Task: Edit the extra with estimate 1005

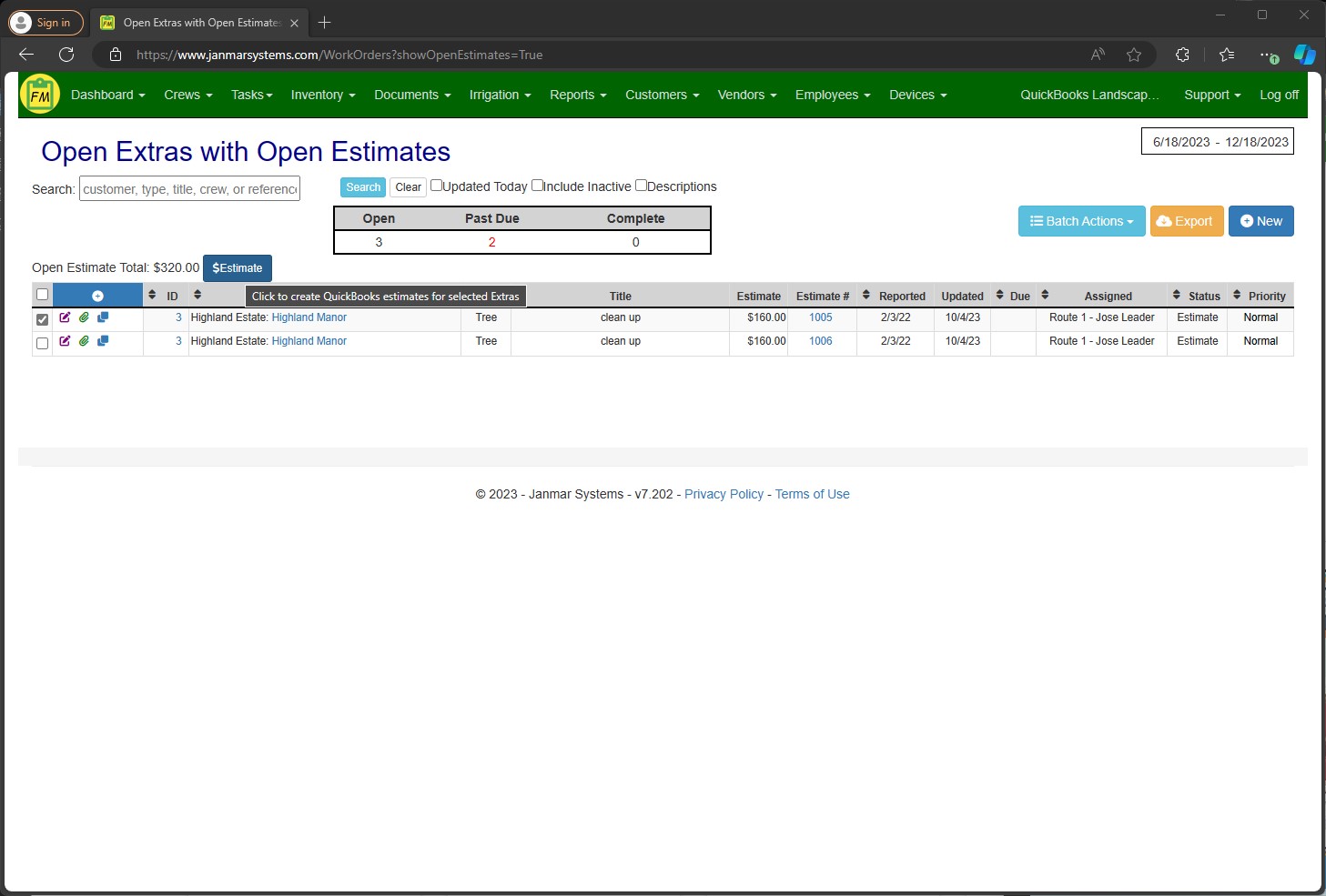Action: click(x=65, y=317)
